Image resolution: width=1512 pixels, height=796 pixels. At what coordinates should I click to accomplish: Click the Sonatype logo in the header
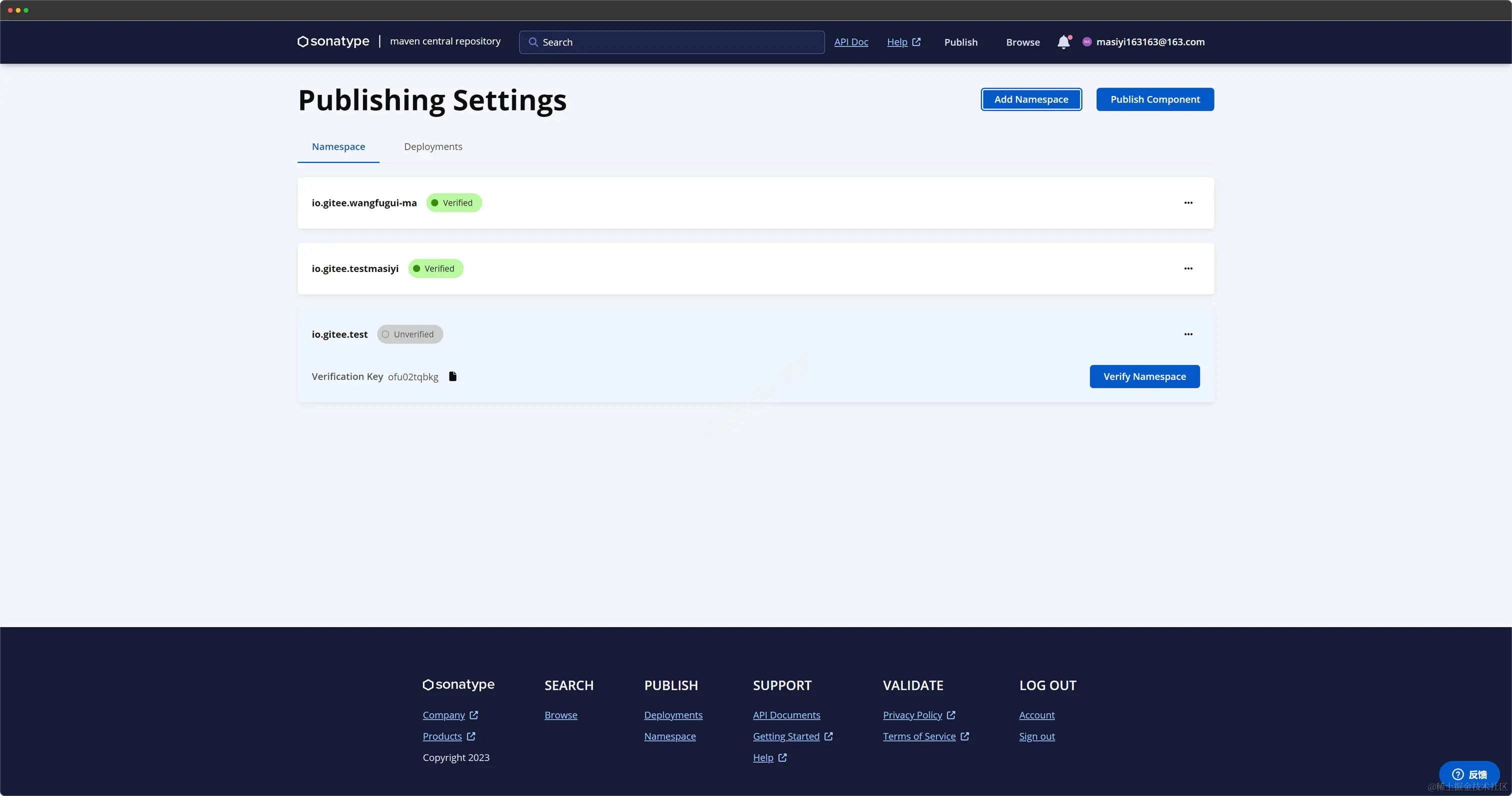[x=333, y=41]
